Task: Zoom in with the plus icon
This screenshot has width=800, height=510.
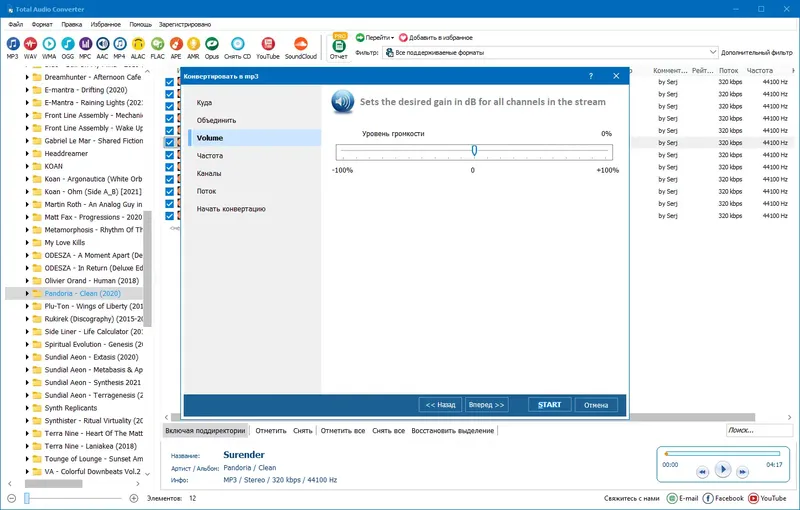Action: tap(134, 498)
